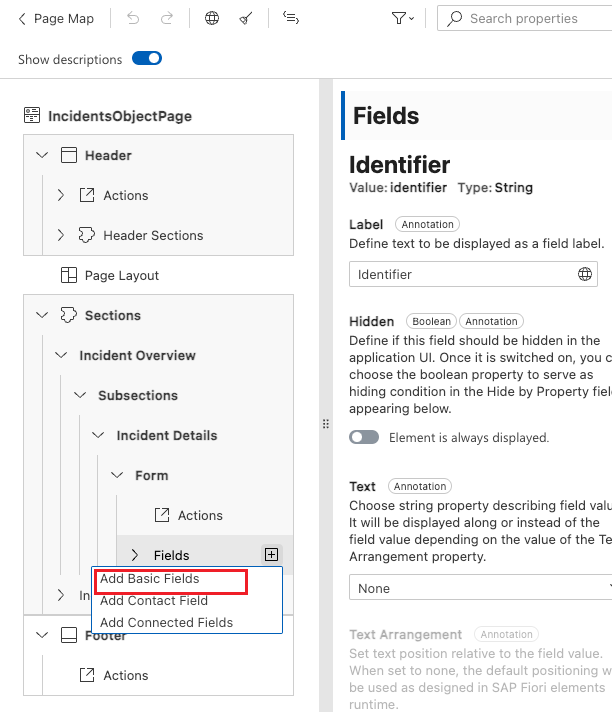
Task: Go back to Page Map
Action: point(56,18)
